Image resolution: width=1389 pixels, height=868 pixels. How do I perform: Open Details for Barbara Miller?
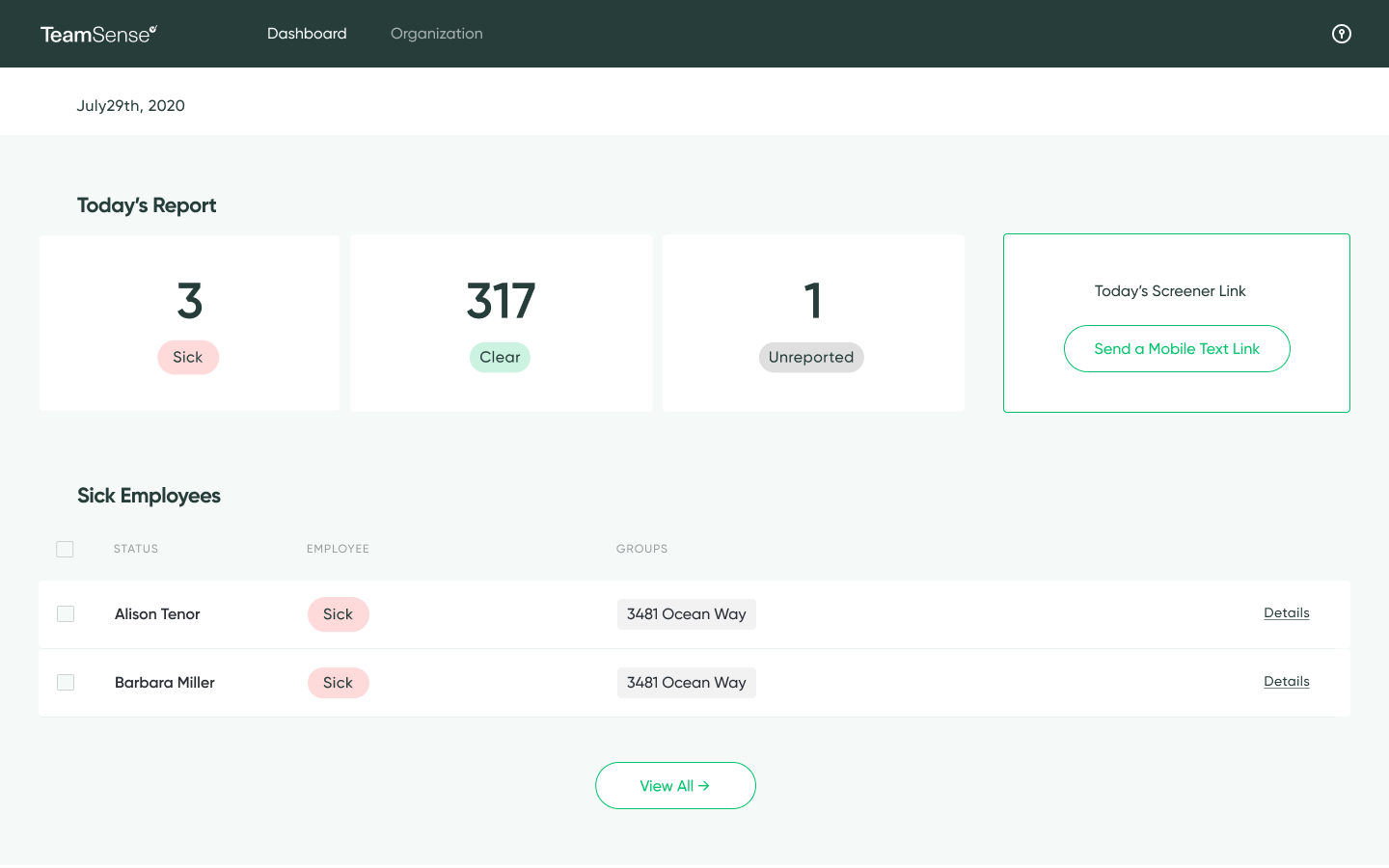click(1287, 681)
